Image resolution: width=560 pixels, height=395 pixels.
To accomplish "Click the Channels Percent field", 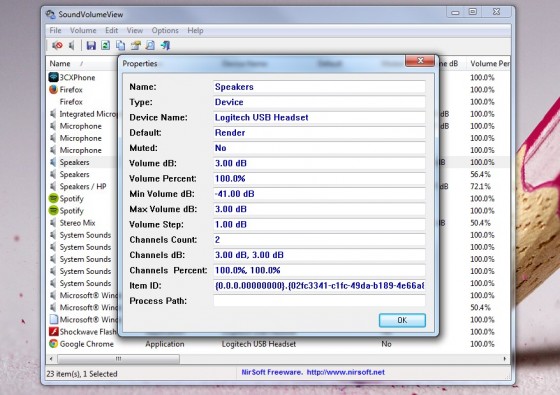I will tap(319, 270).
